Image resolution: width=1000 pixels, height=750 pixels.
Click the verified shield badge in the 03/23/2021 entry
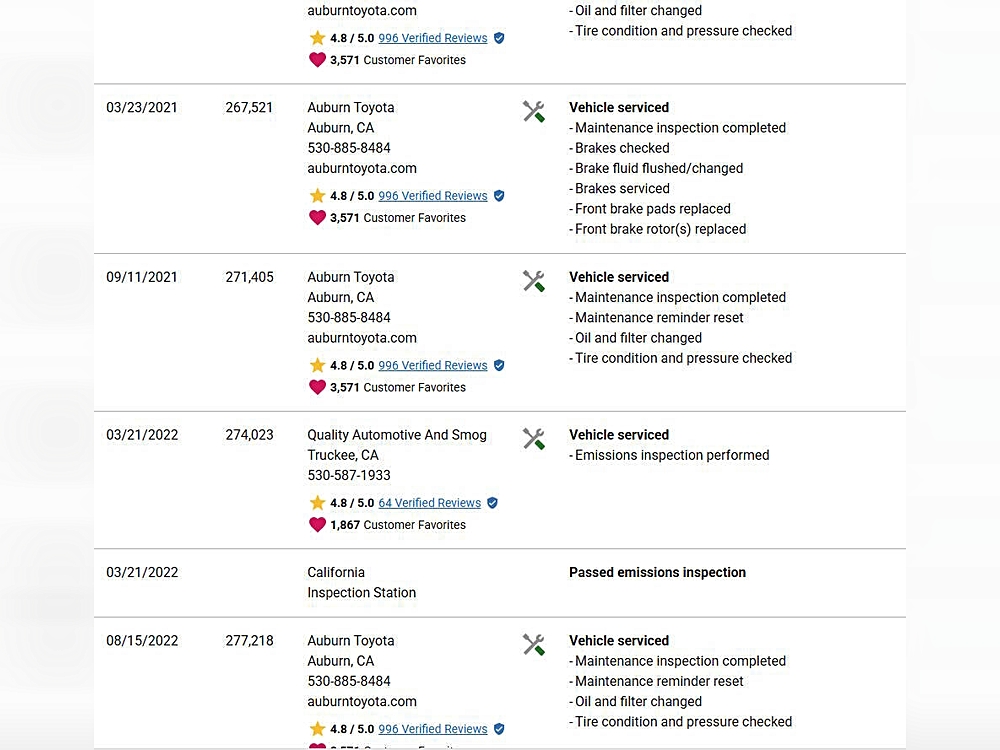[x=499, y=196]
